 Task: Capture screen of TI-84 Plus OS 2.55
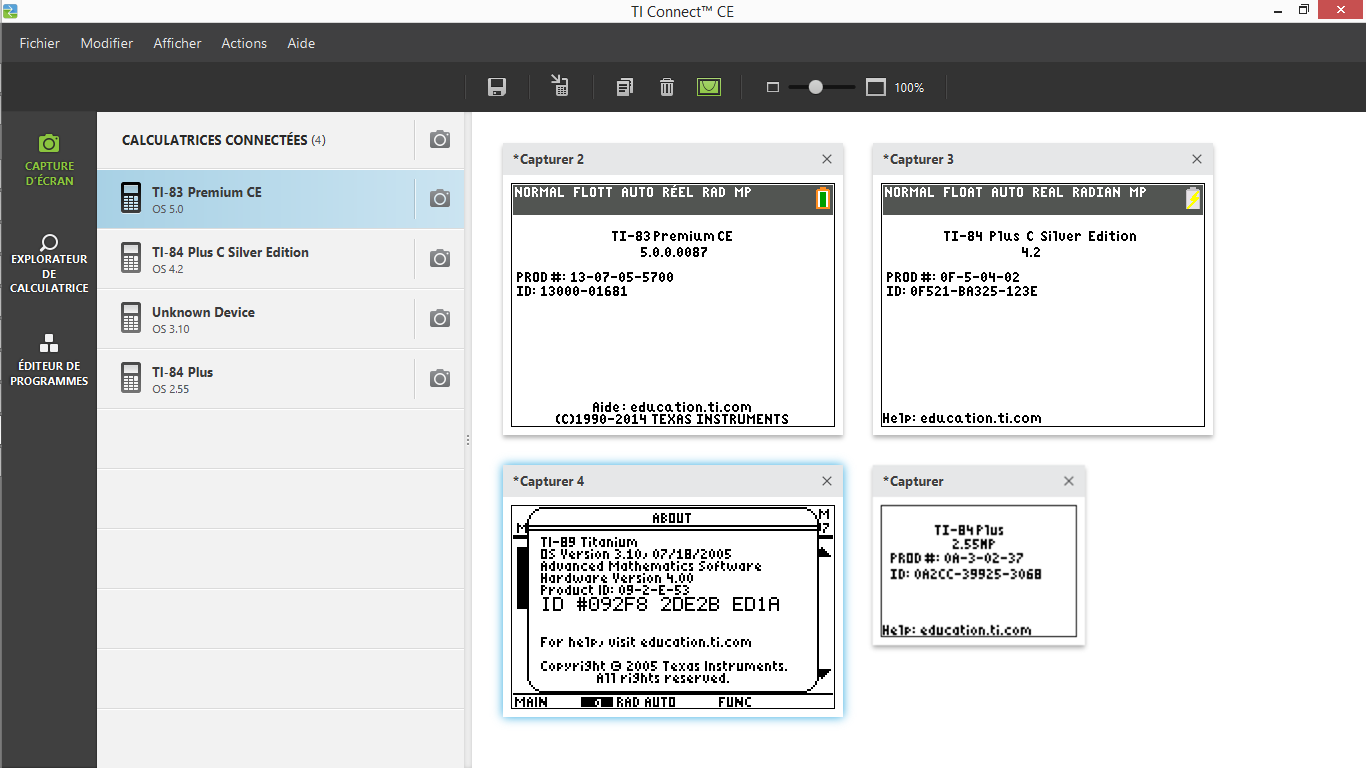click(x=440, y=379)
